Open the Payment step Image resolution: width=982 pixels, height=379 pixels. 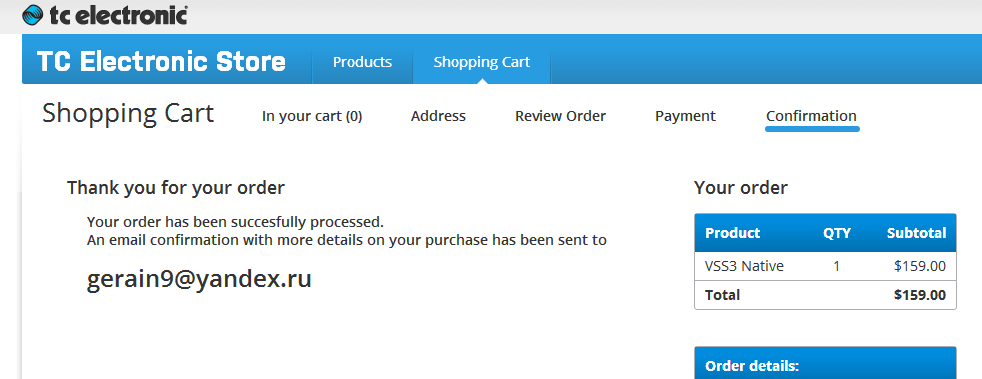685,117
